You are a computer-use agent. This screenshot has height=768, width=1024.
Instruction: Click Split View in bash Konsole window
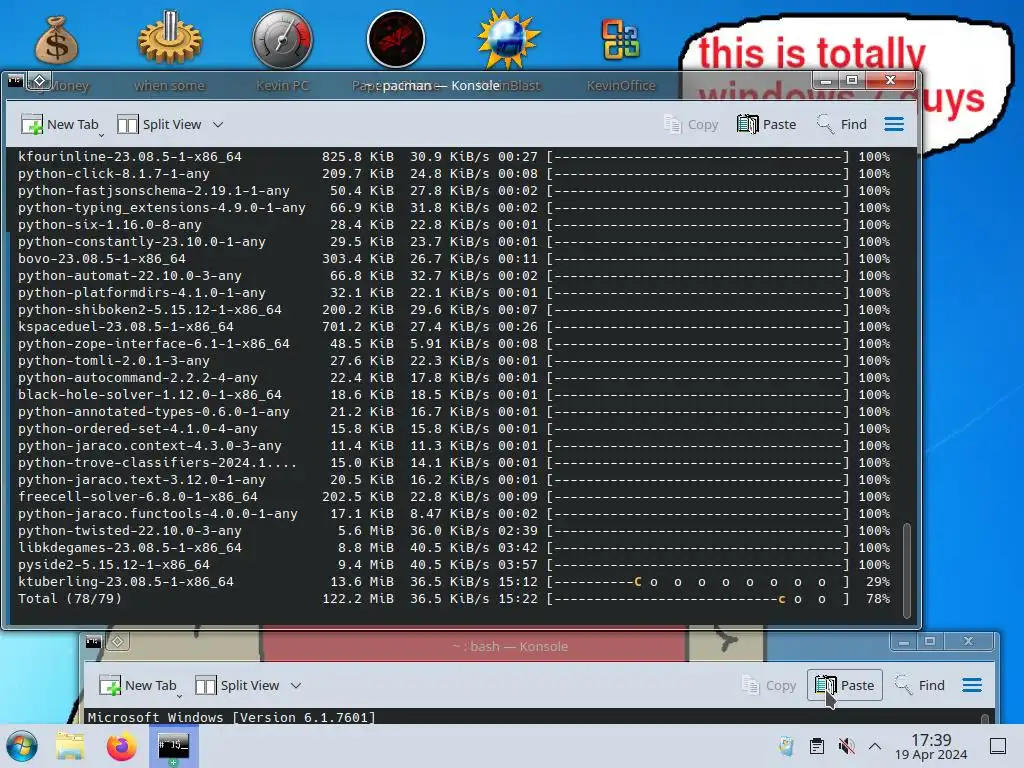pyautogui.click(x=238, y=685)
